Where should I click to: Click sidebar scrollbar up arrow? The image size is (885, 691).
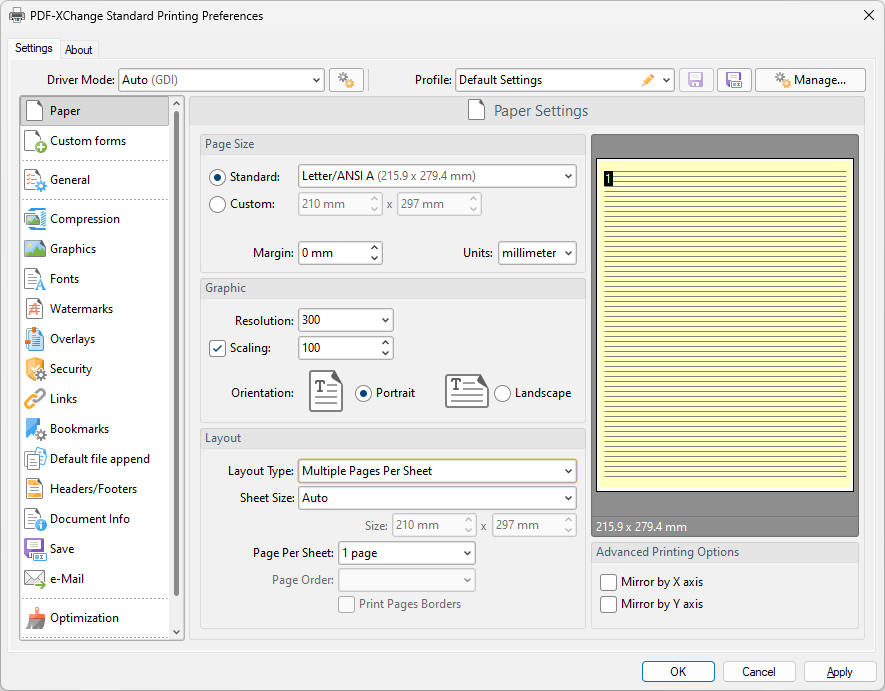pyautogui.click(x=176, y=104)
